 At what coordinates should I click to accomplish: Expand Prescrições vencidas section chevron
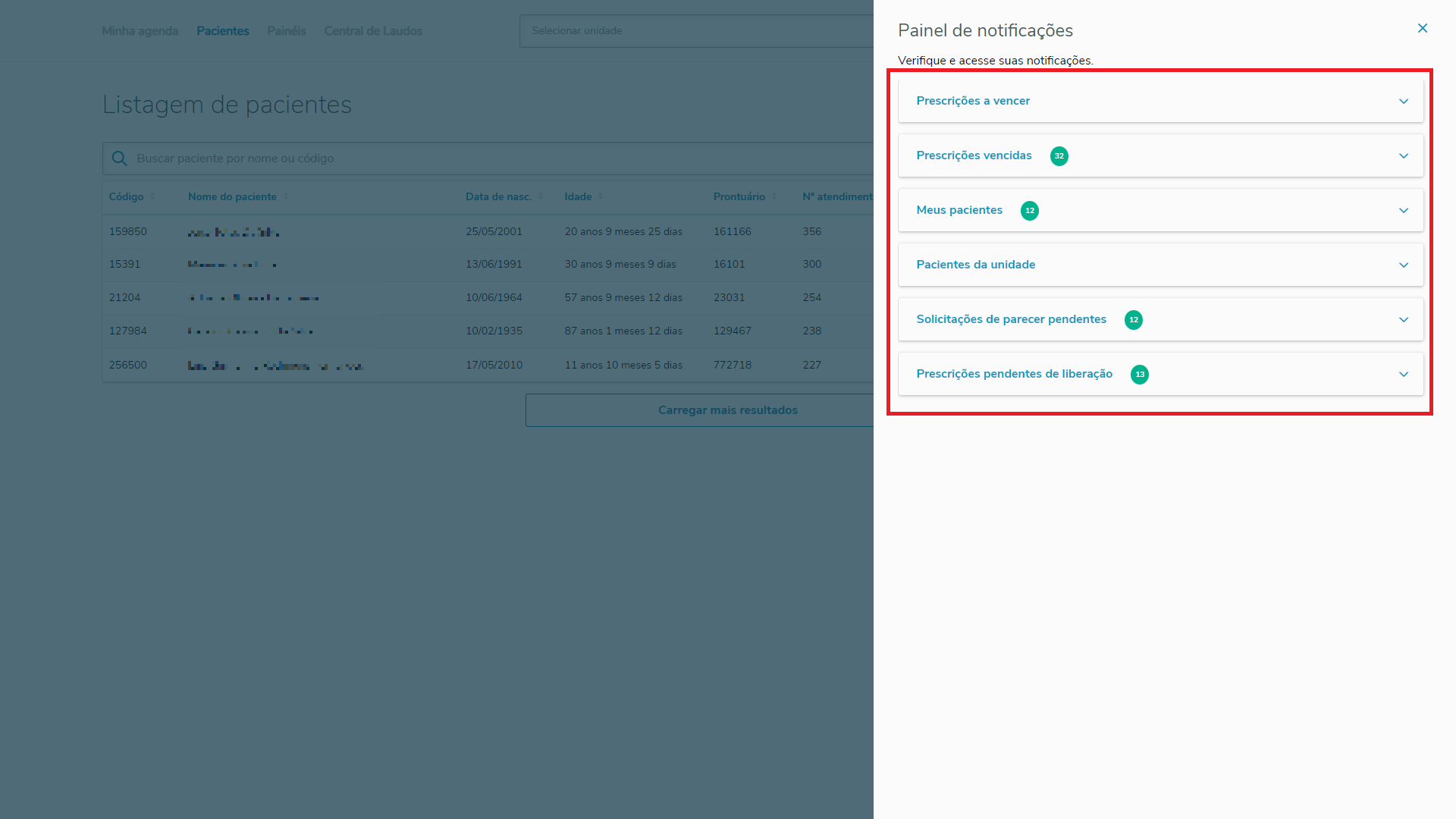(x=1403, y=156)
